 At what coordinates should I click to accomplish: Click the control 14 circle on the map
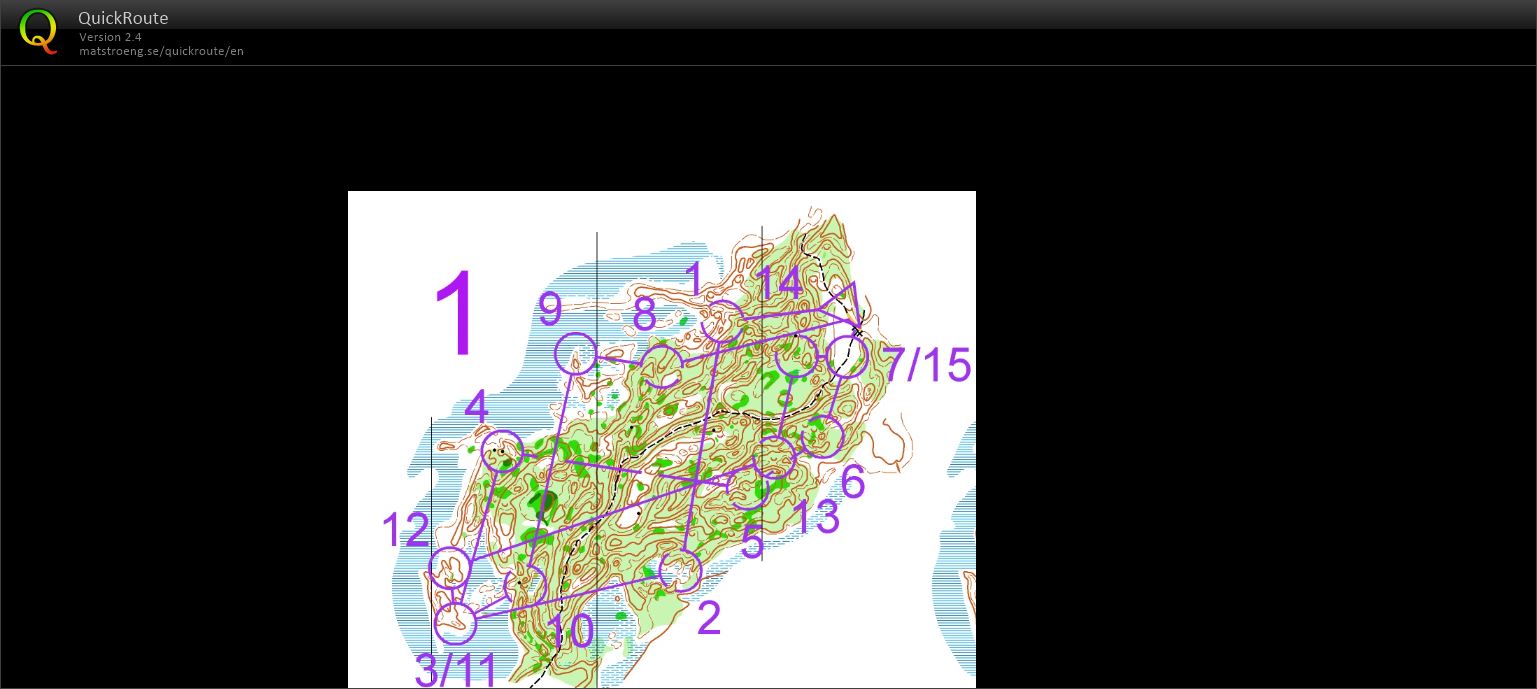[796, 356]
